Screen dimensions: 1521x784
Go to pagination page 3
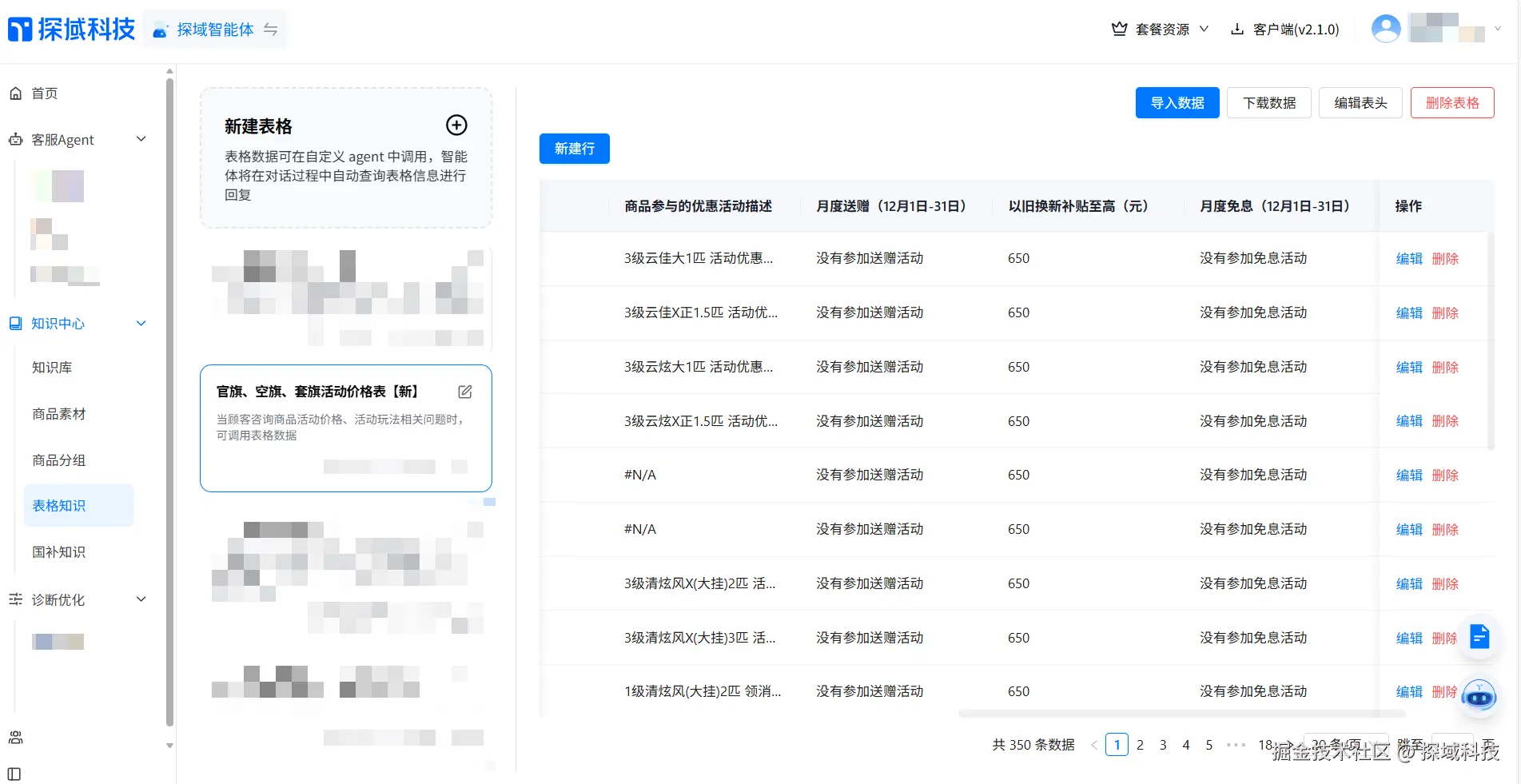(x=1163, y=744)
